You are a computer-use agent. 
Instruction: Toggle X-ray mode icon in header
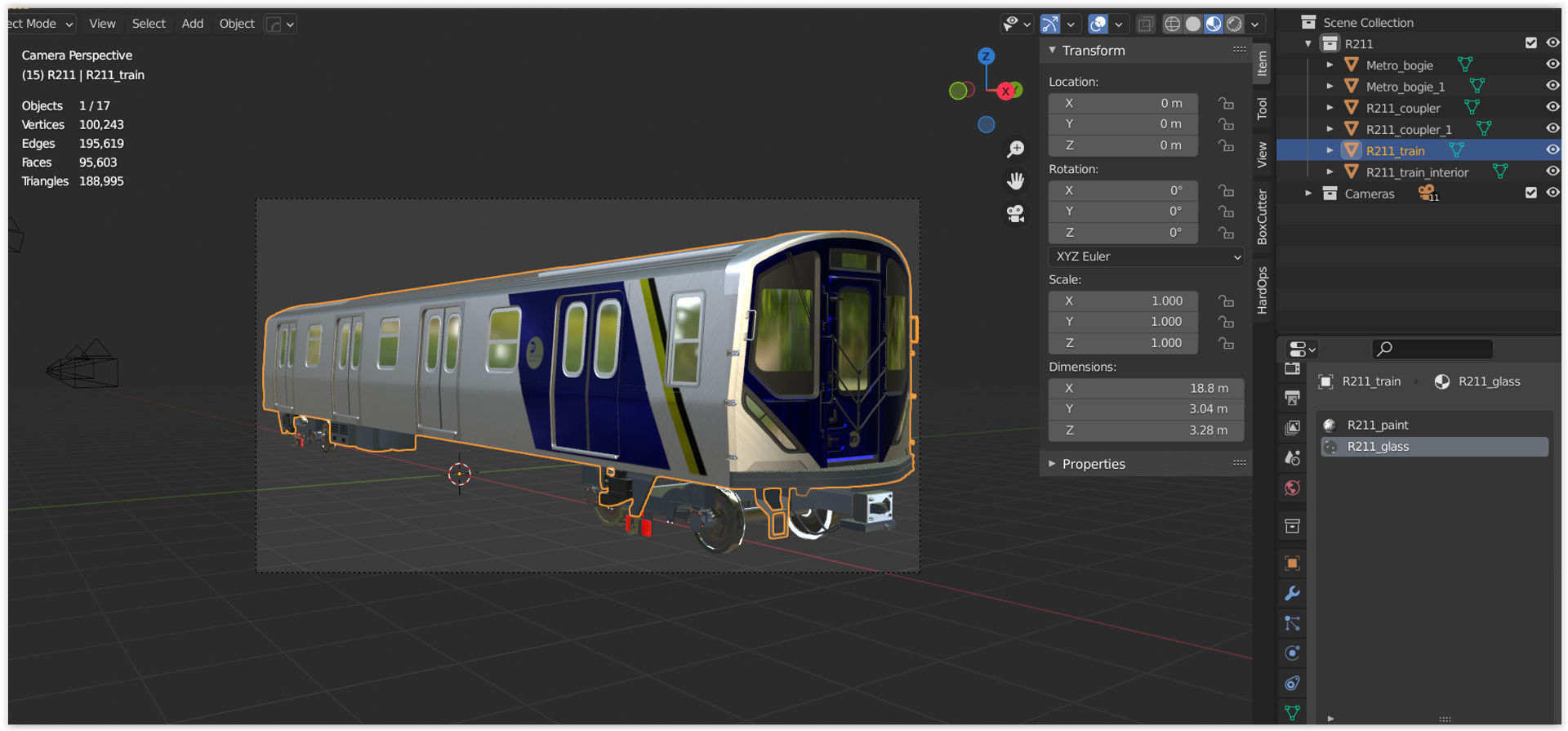pyautogui.click(x=1146, y=25)
